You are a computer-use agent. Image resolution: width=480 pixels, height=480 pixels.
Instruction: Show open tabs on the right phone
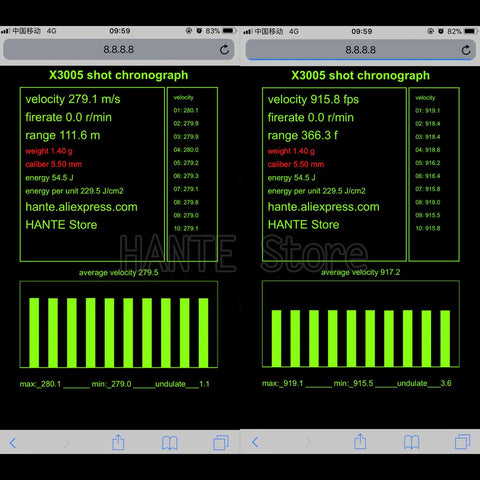[463, 442]
